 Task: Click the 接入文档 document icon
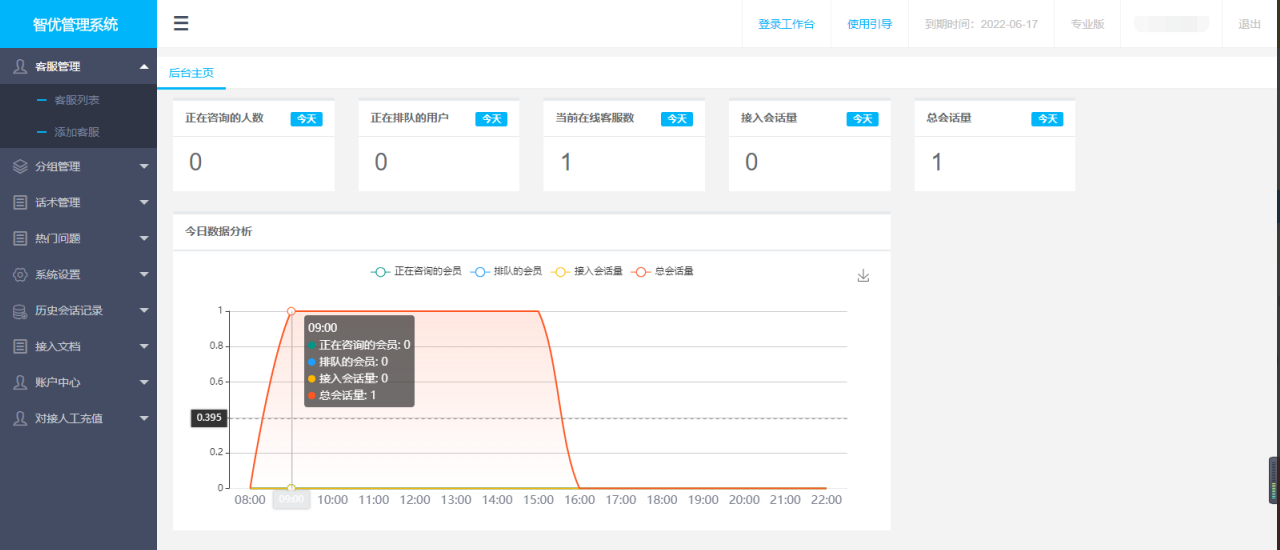[20, 347]
